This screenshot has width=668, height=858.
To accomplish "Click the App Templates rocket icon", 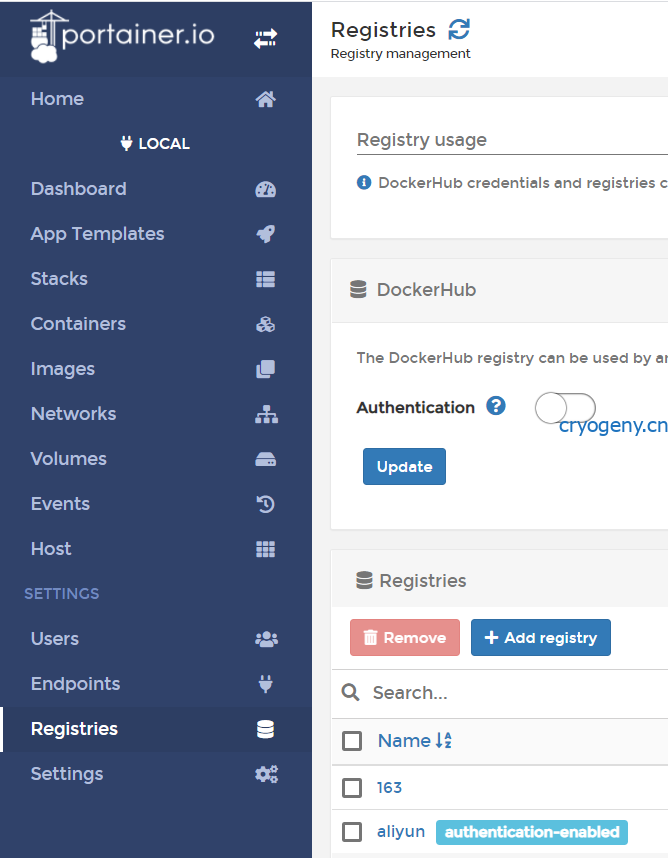I will click(266, 234).
